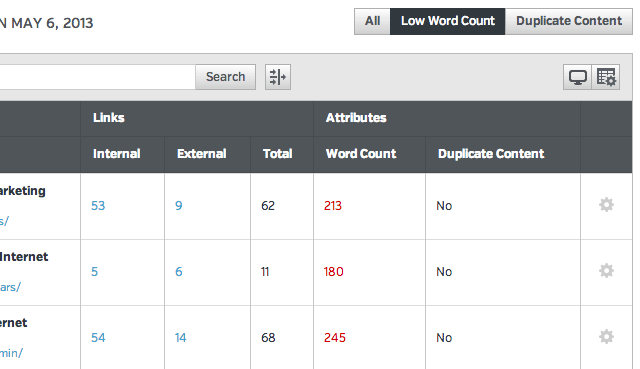This screenshot has height=369, width=640.
Task: Click the Links group header
Action: (x=109, y=118)
